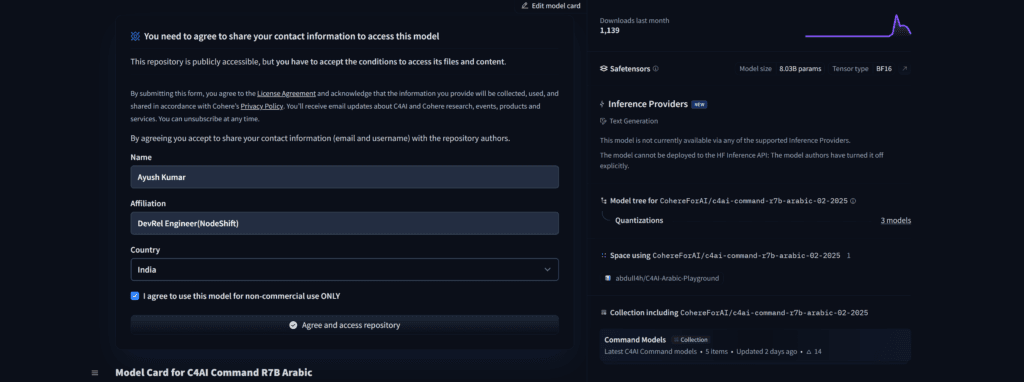
Task: Click the gated-model icon beside the heading
Action: [x=135, y=37]
